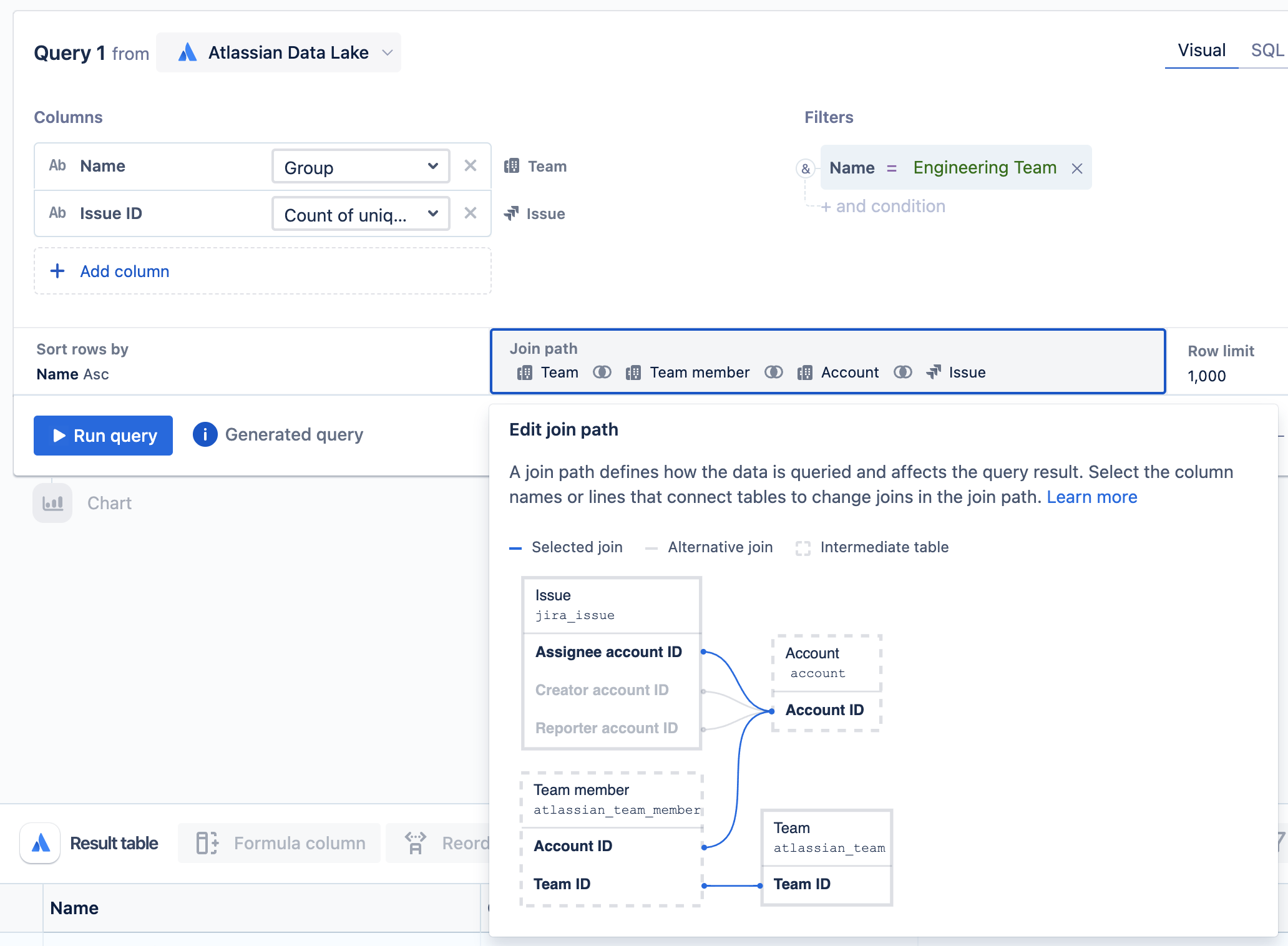
Task: Click the Reorder icon next to Formula column
Action: pyautogui.click(x=415, y=843)
